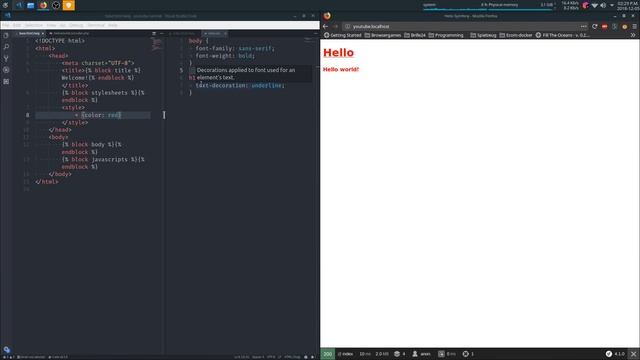Viewport: 640px width, 360px height.
Task: Open the Selection menu in VS Code
Action: (33, 25)
